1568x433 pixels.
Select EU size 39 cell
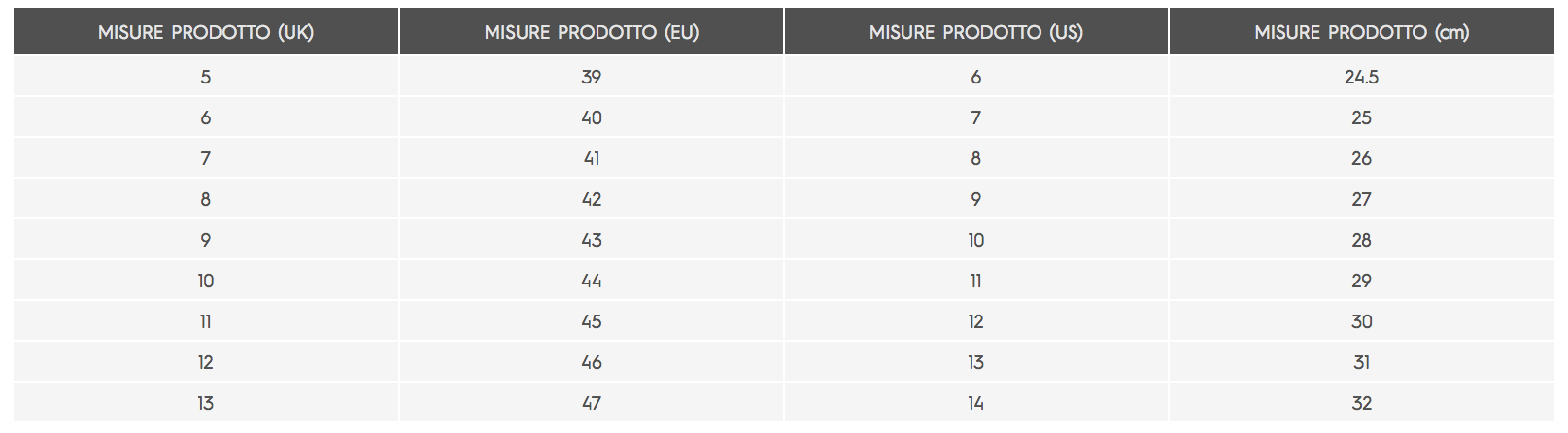(x=592, y=77)
